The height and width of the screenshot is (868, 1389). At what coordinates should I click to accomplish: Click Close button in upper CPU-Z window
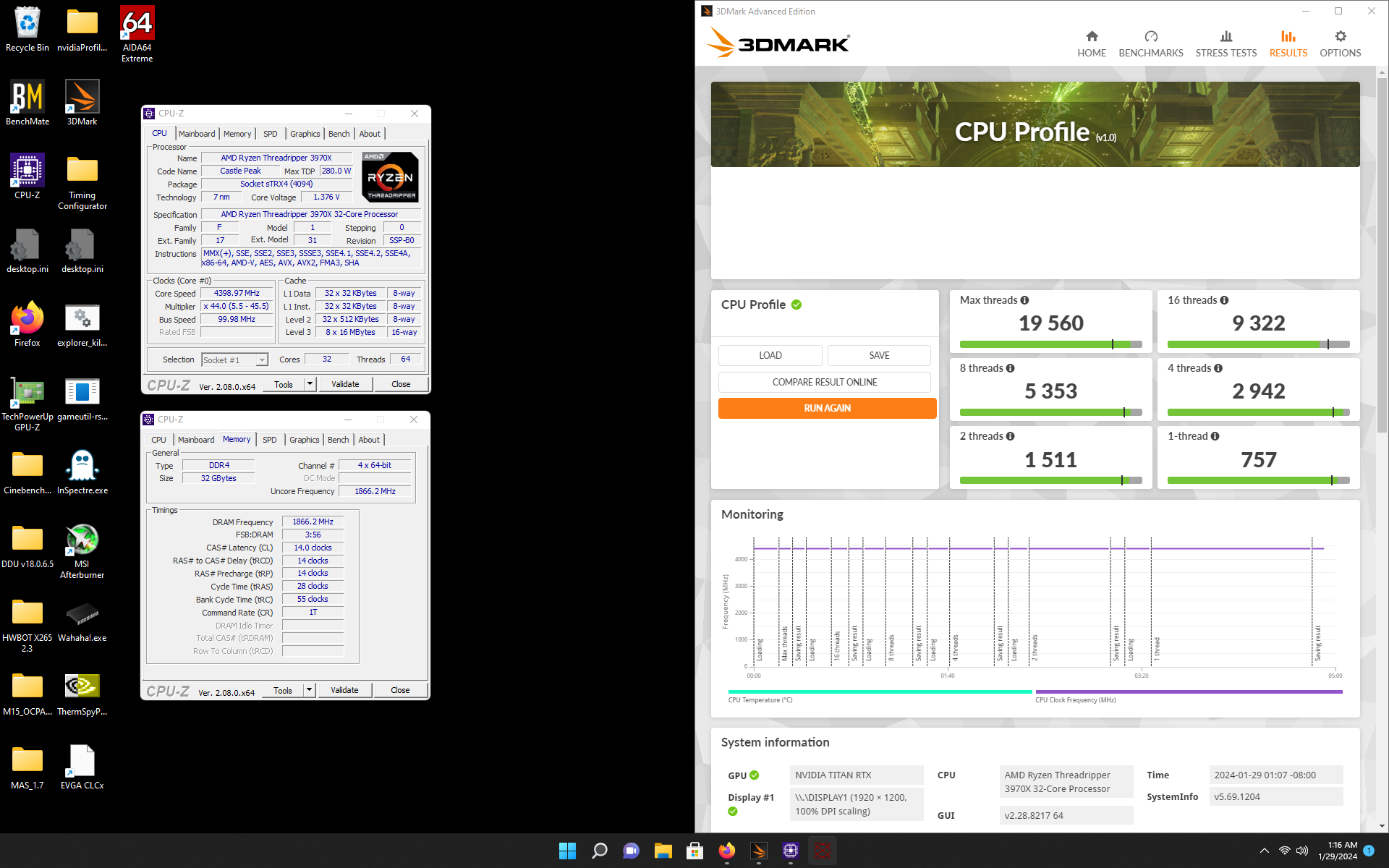[401, 384]
